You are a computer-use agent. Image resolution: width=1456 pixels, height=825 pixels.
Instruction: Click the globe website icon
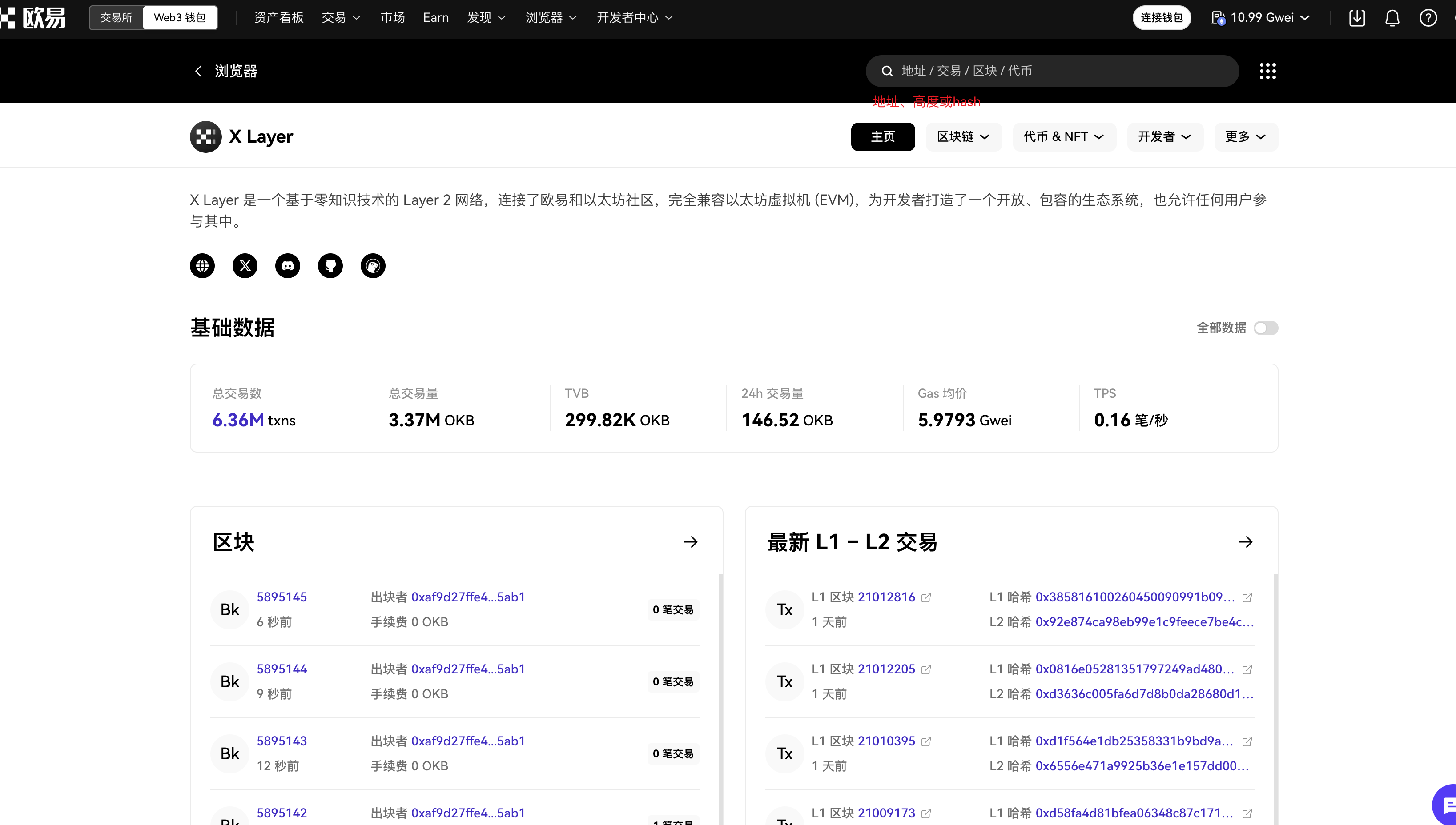(202, 266)
